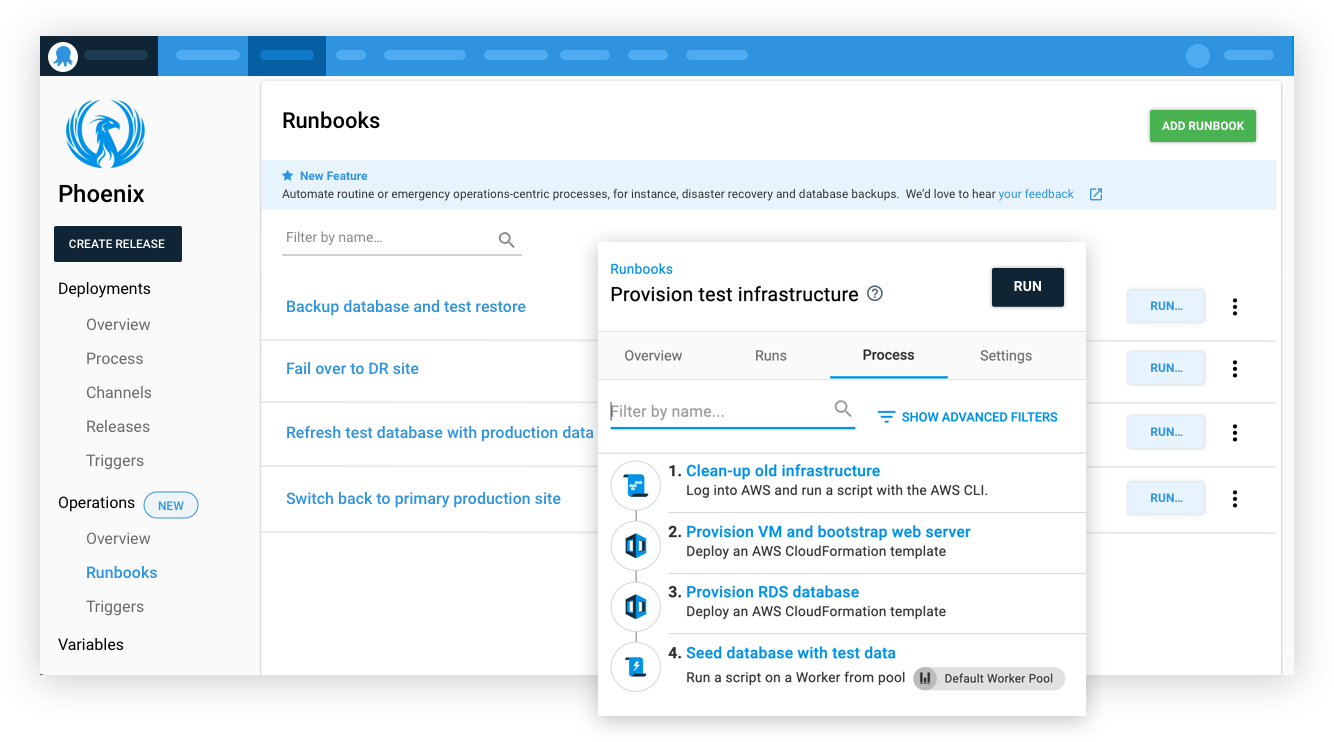
Task: Click the script icon for Seed database step
Action: click(x=636, y=667)
